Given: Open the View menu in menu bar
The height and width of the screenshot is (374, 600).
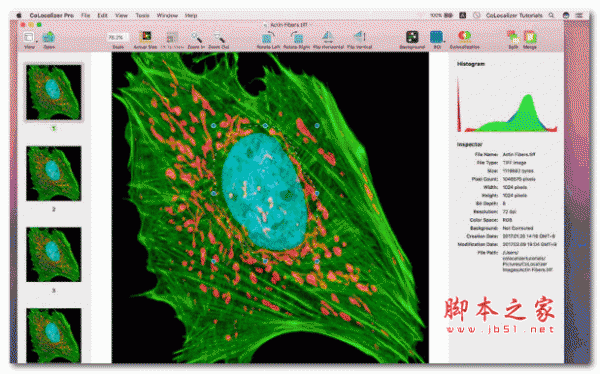Looking at the screenshot, I should 121,15.
